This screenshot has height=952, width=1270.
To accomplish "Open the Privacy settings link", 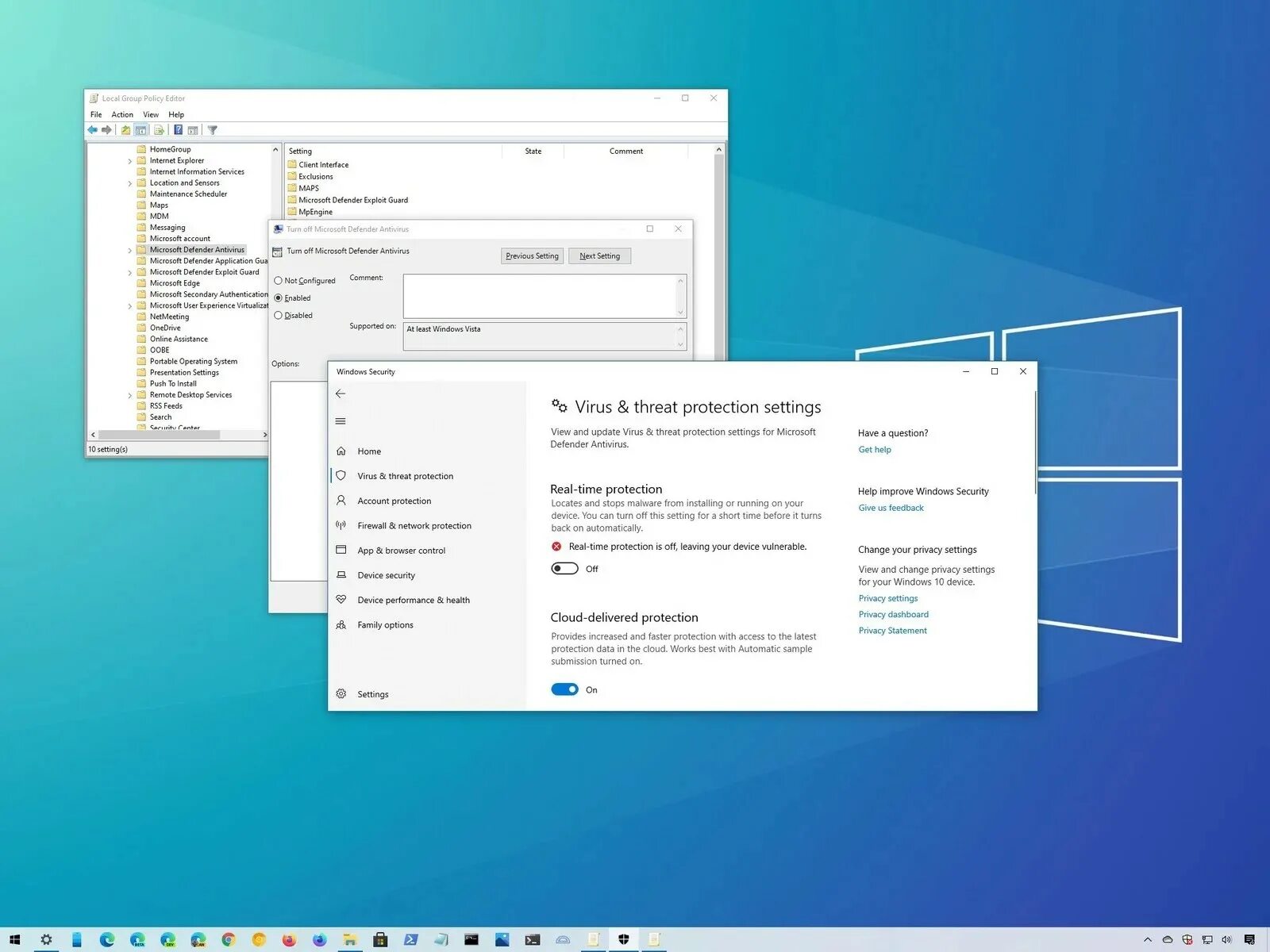I will (888, 598).
